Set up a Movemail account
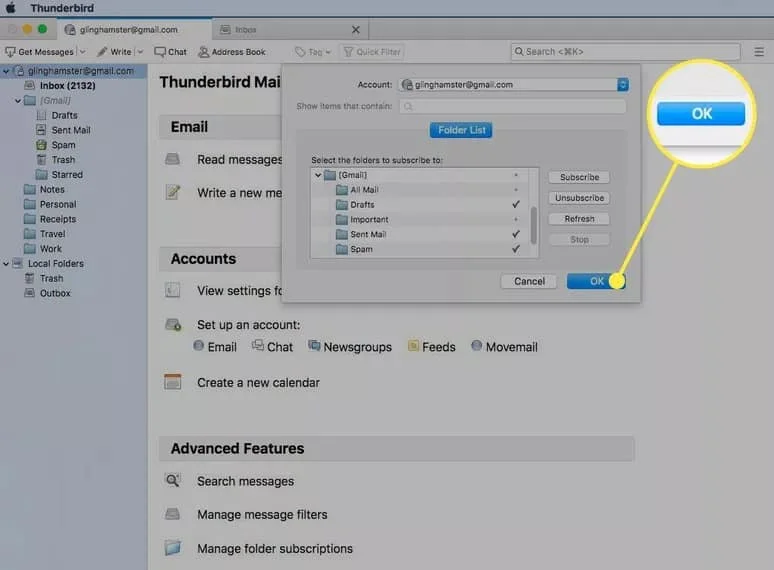Screen dimensions: 774x570 (x=504, y=347)
